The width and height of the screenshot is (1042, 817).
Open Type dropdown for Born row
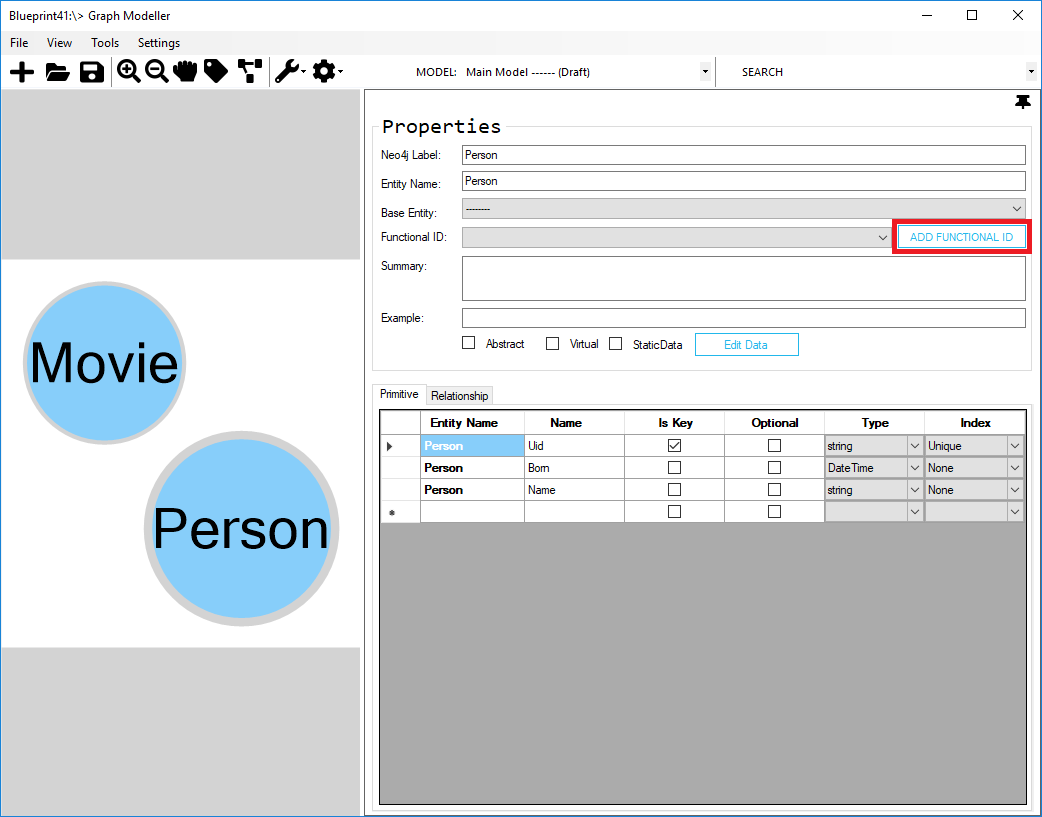tap(914, 467)
